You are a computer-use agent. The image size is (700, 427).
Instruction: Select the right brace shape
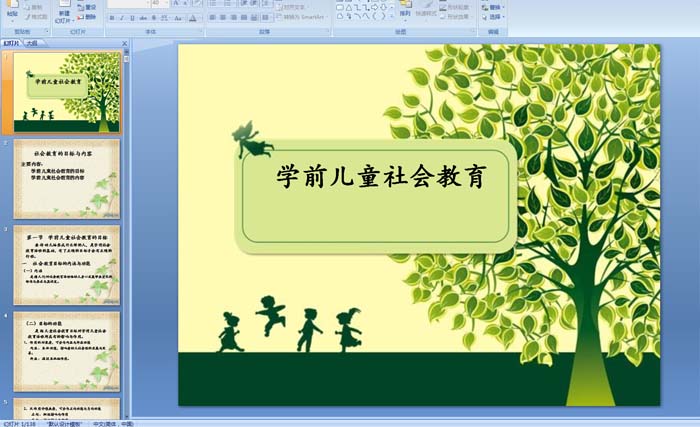pos(383,16)
